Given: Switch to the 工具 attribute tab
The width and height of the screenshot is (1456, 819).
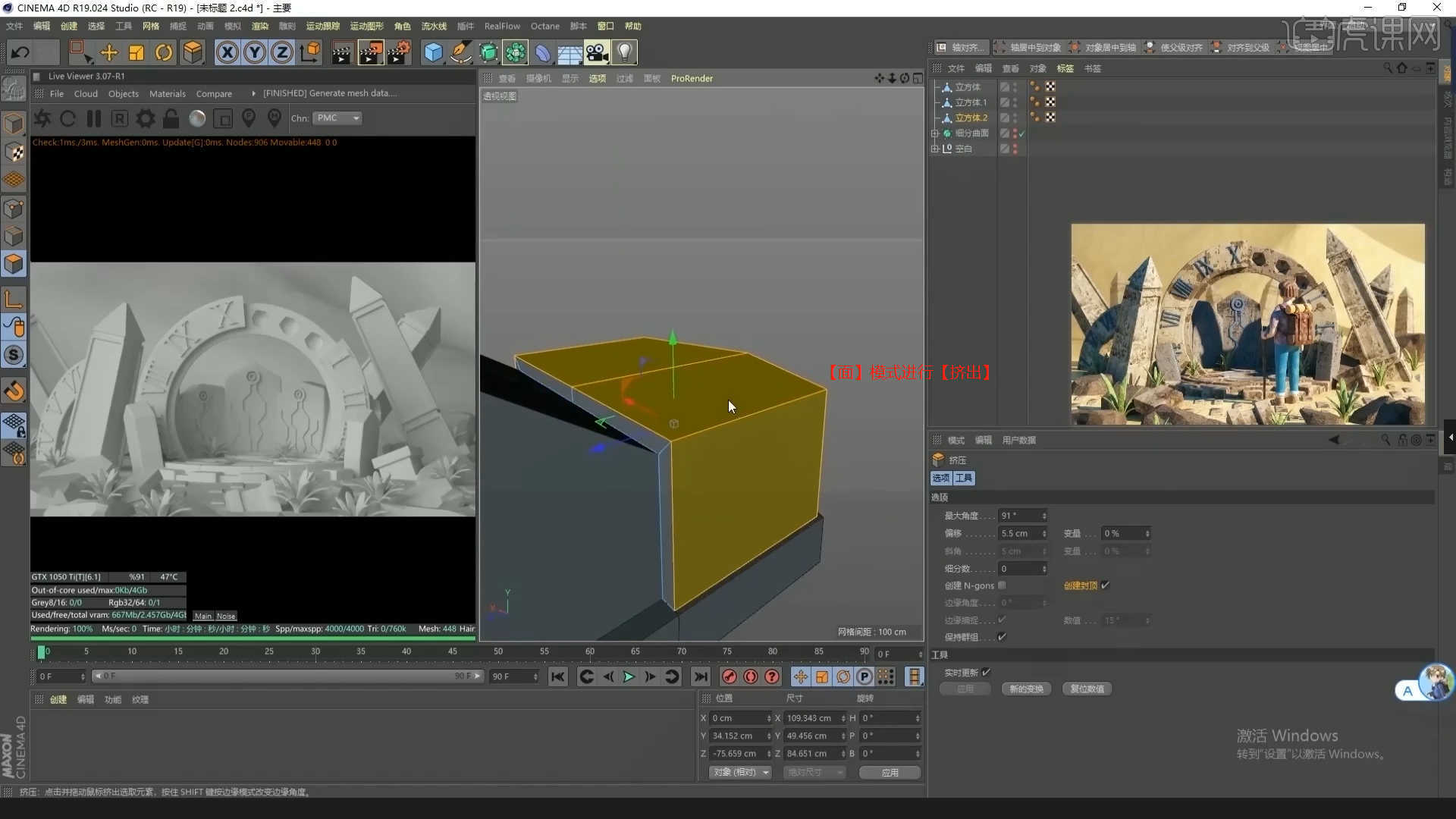Looking at the screenshot, I should pos(964,479).
